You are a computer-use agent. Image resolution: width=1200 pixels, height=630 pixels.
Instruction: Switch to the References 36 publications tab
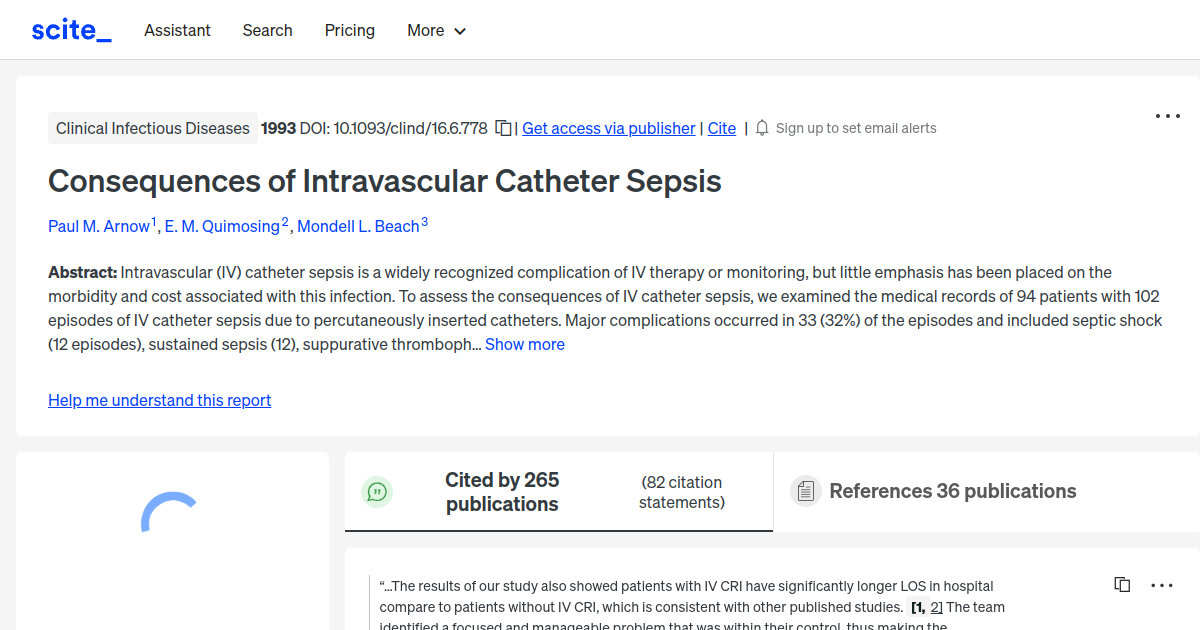click(x=952, y=491)
